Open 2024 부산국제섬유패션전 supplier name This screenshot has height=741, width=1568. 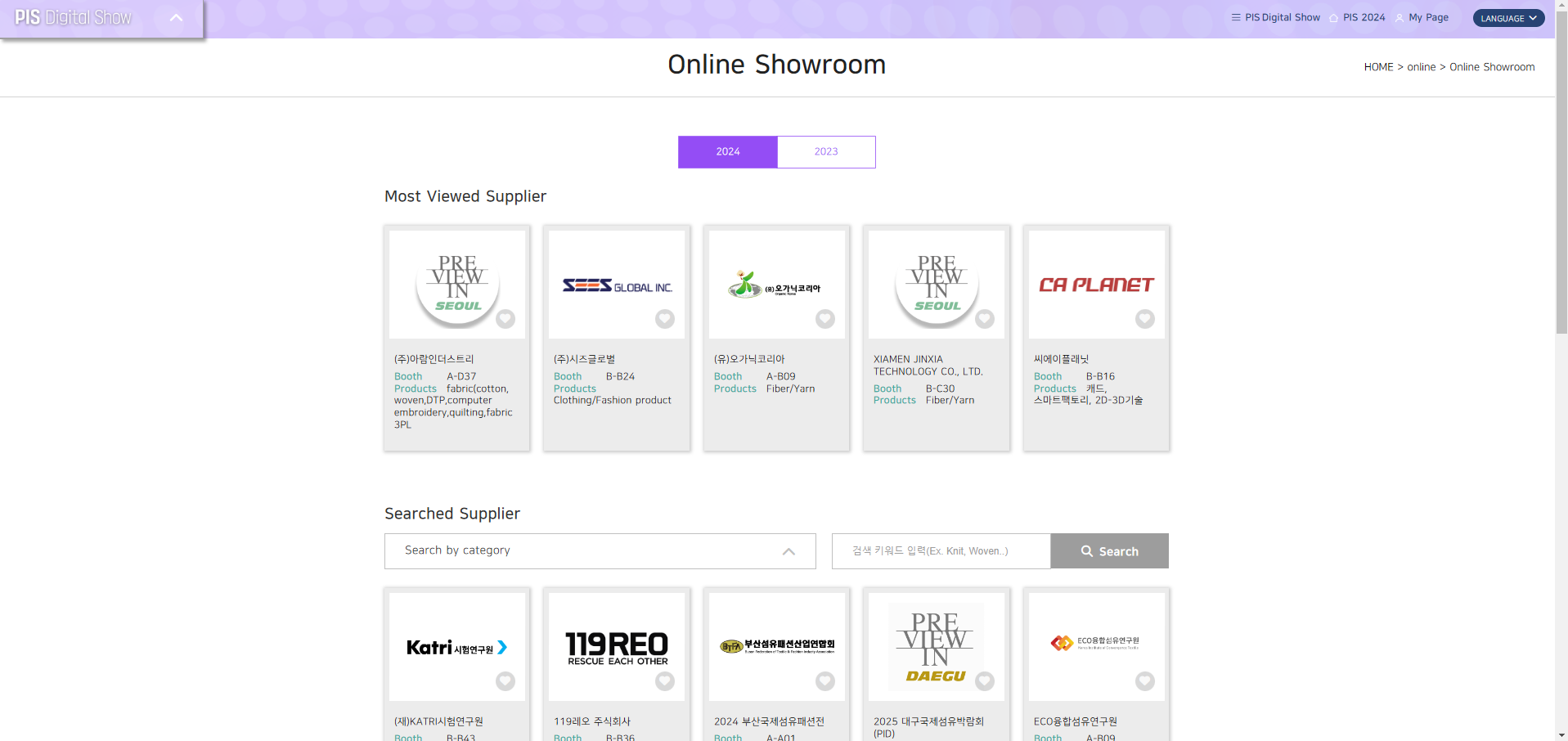pyautogui.click(x=769, y=721)
